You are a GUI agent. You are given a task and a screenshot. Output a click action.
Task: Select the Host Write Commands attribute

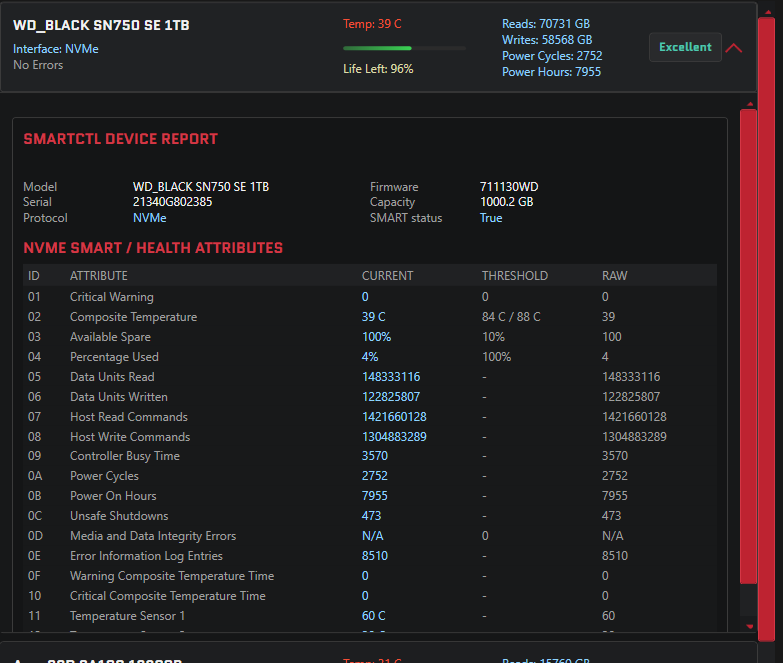coord(130,437)
